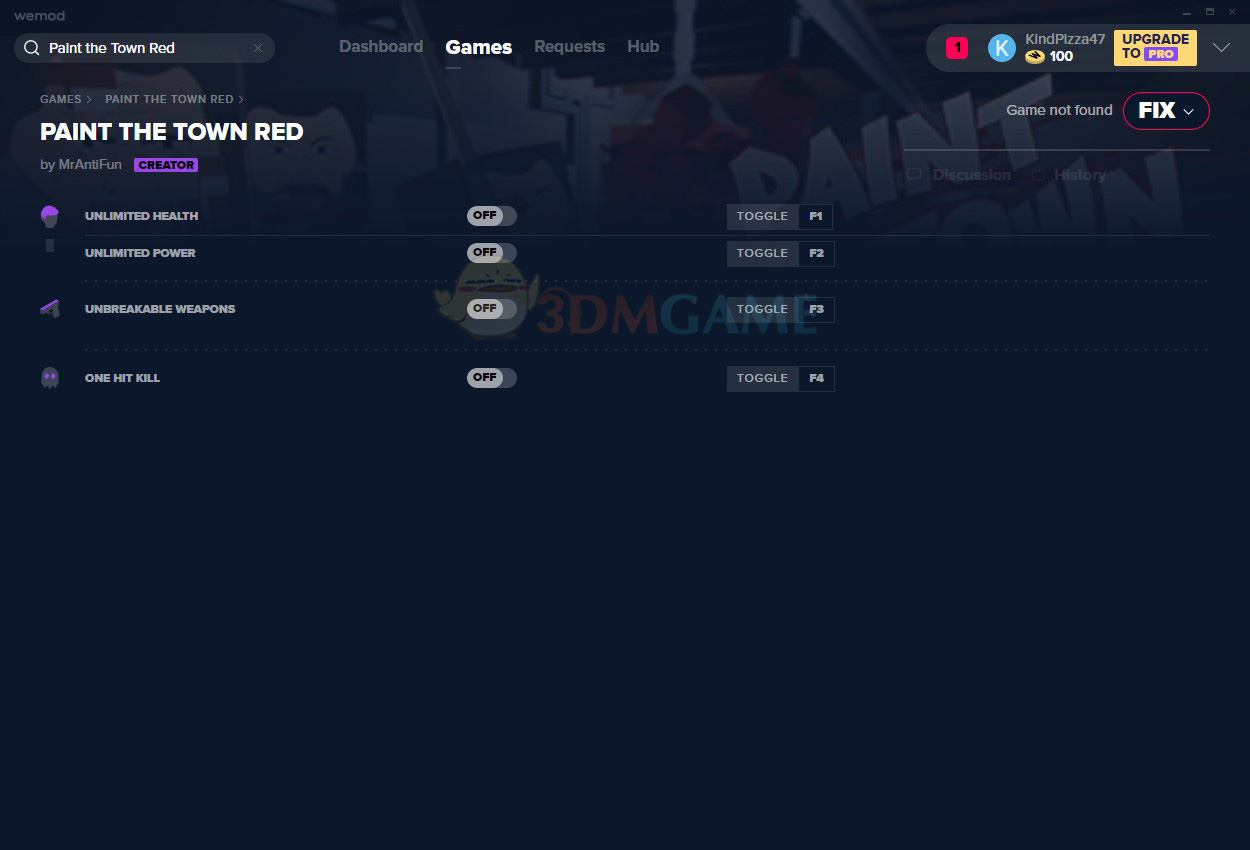Image resolution: width=1250 pixels, height=850 pixels.
Task: Open the red notification badge
Action: (x=956, y=48)
